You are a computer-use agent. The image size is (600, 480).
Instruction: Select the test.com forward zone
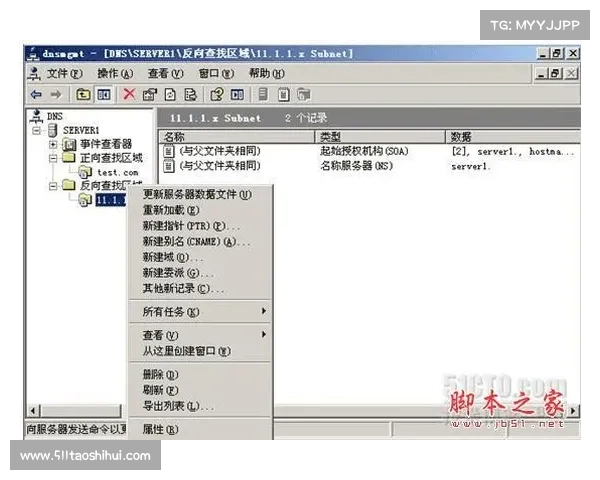click(117, 173)
